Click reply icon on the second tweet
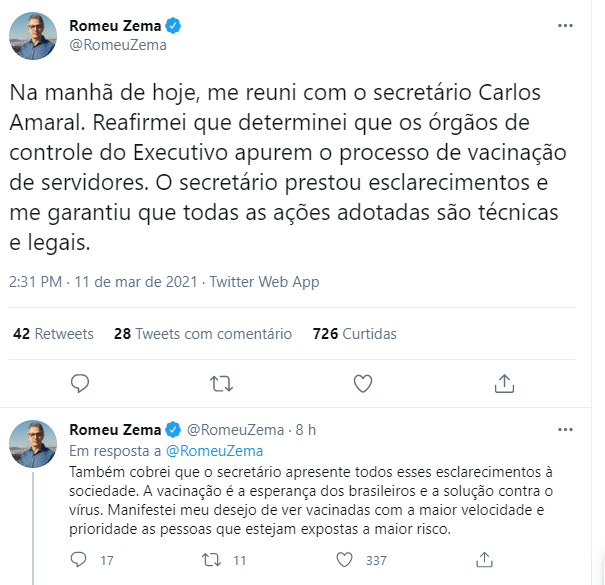This screenshot has height=585, width=605. tap(82, 560)
